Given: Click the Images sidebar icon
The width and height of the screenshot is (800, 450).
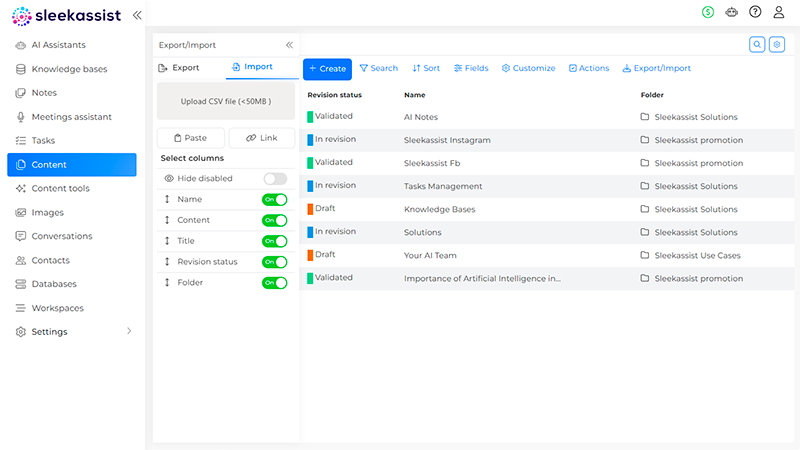Looking at the screenshot, I should pos(20,212).
